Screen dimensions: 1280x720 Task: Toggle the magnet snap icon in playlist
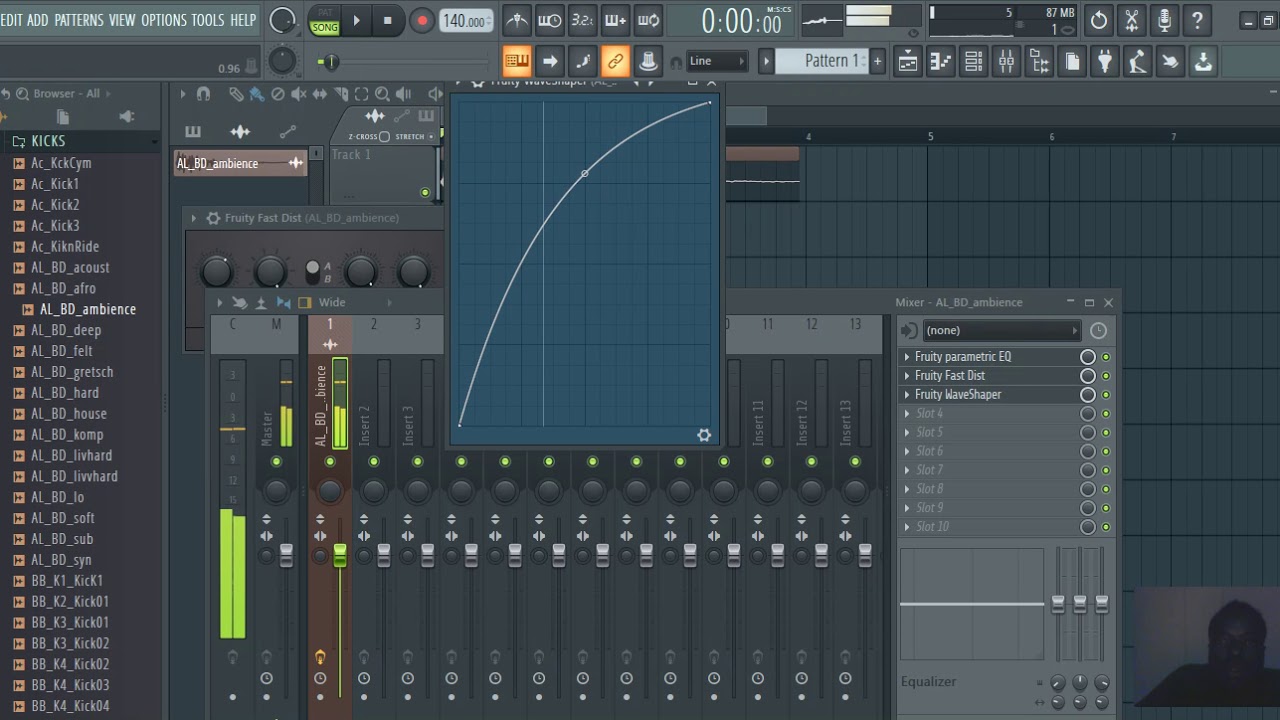pyautogui.click(x=204, y=94)
